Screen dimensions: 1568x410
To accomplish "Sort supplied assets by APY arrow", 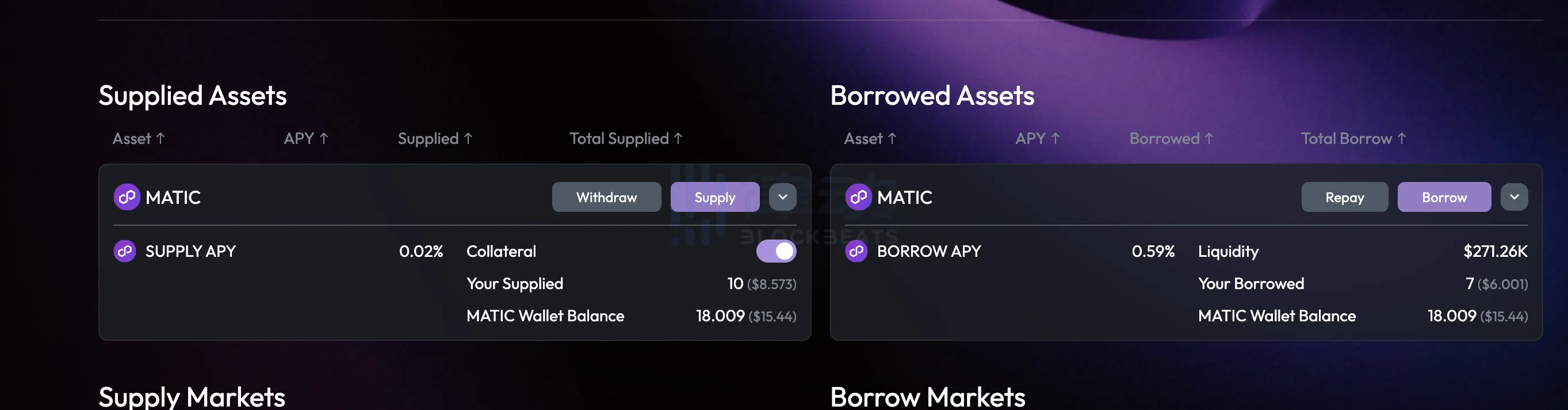I will pos(324,138).
